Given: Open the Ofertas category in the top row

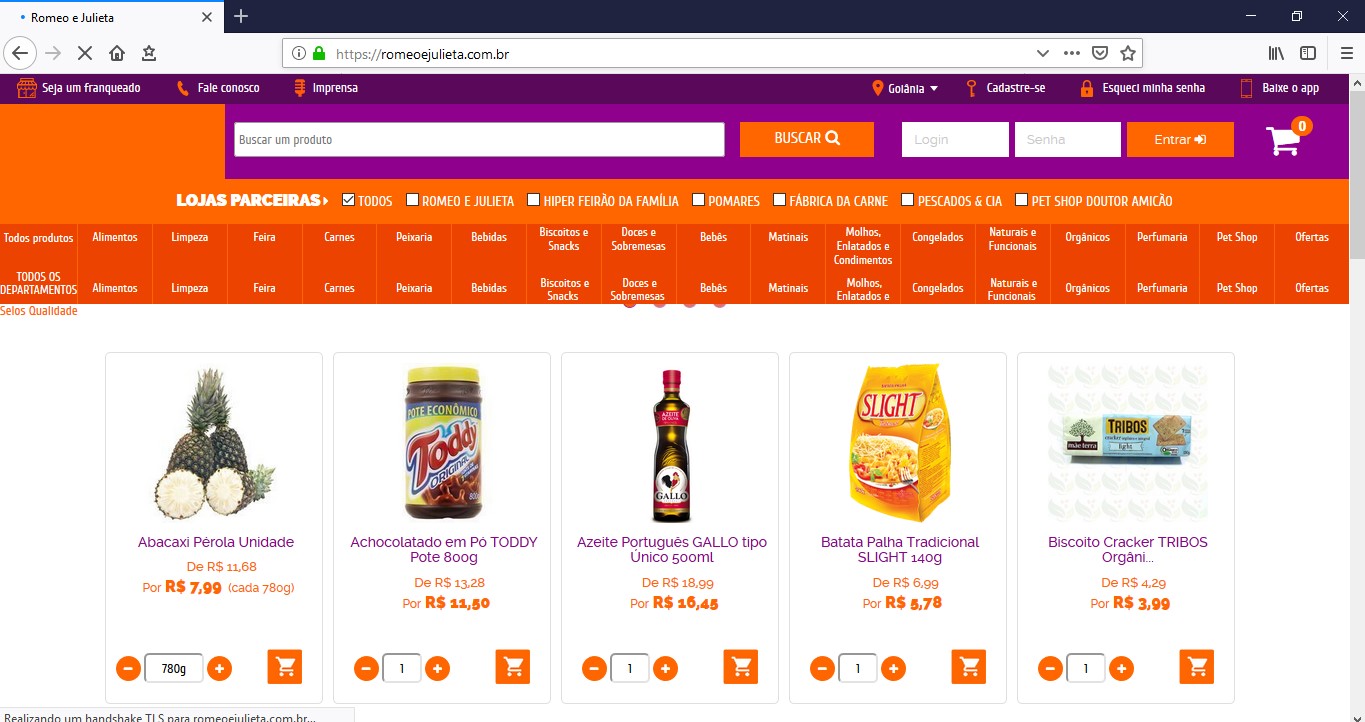Looking at the screenshot, I should click(x=1312, y=237).
